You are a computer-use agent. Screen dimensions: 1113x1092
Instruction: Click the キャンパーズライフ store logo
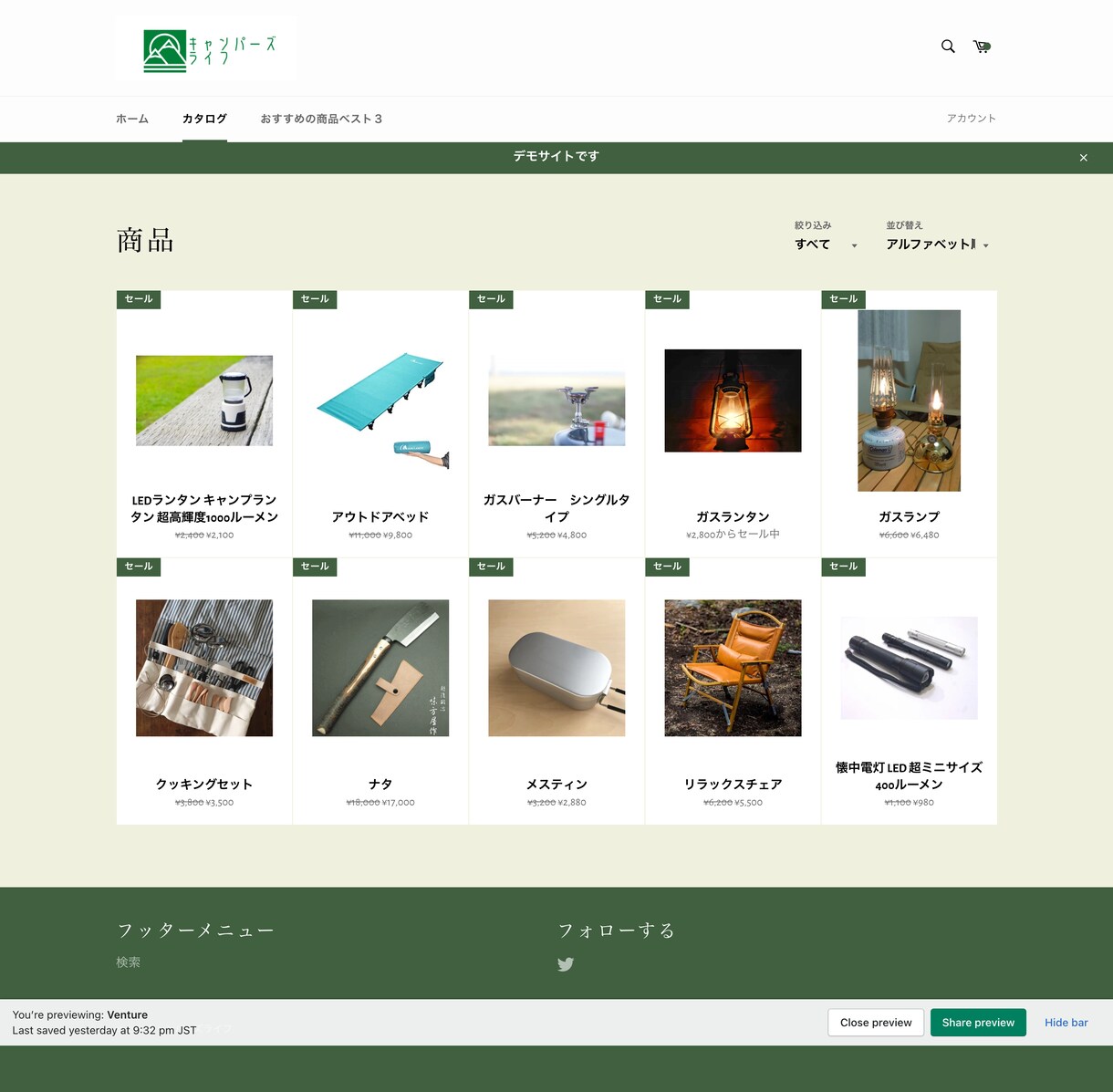tap(206, 47)
